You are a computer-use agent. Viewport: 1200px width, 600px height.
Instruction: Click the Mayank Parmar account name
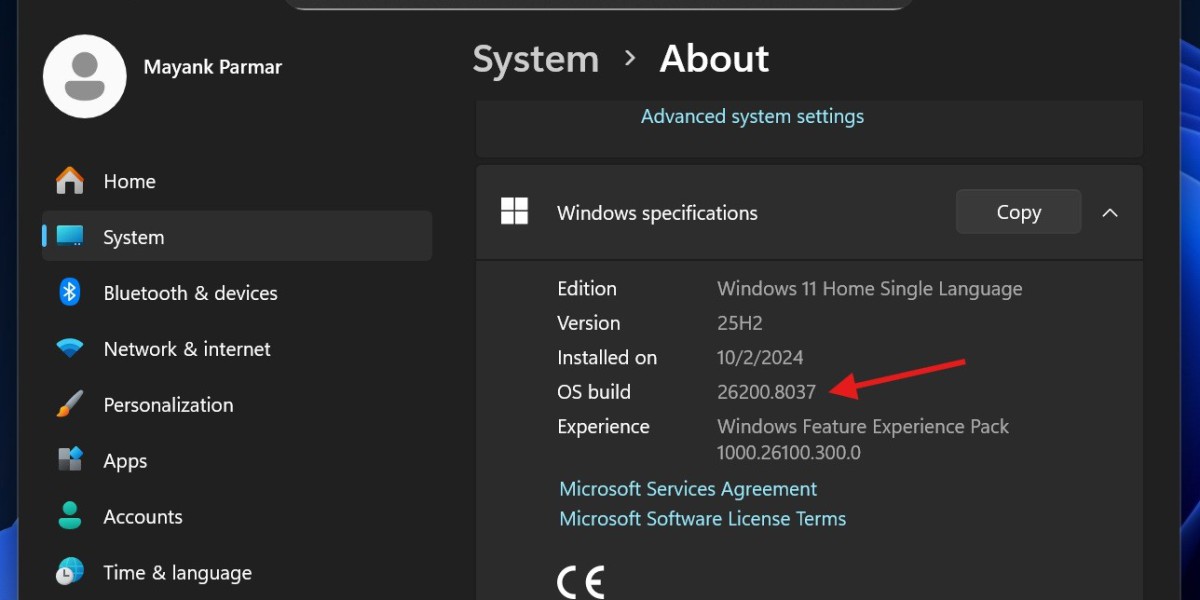point(213,68)
